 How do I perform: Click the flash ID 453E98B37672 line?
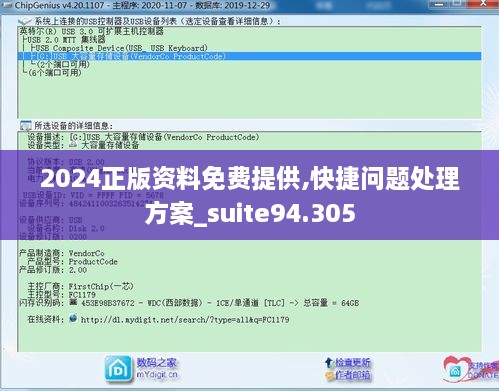pyautogui.click(x=189, y=303)
